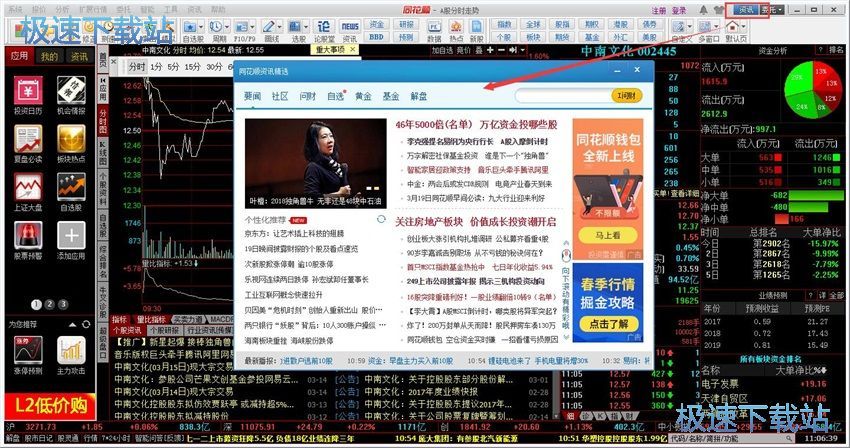
Task: Click the 画线 pencil toolbar icon
Action: (268, 26)
